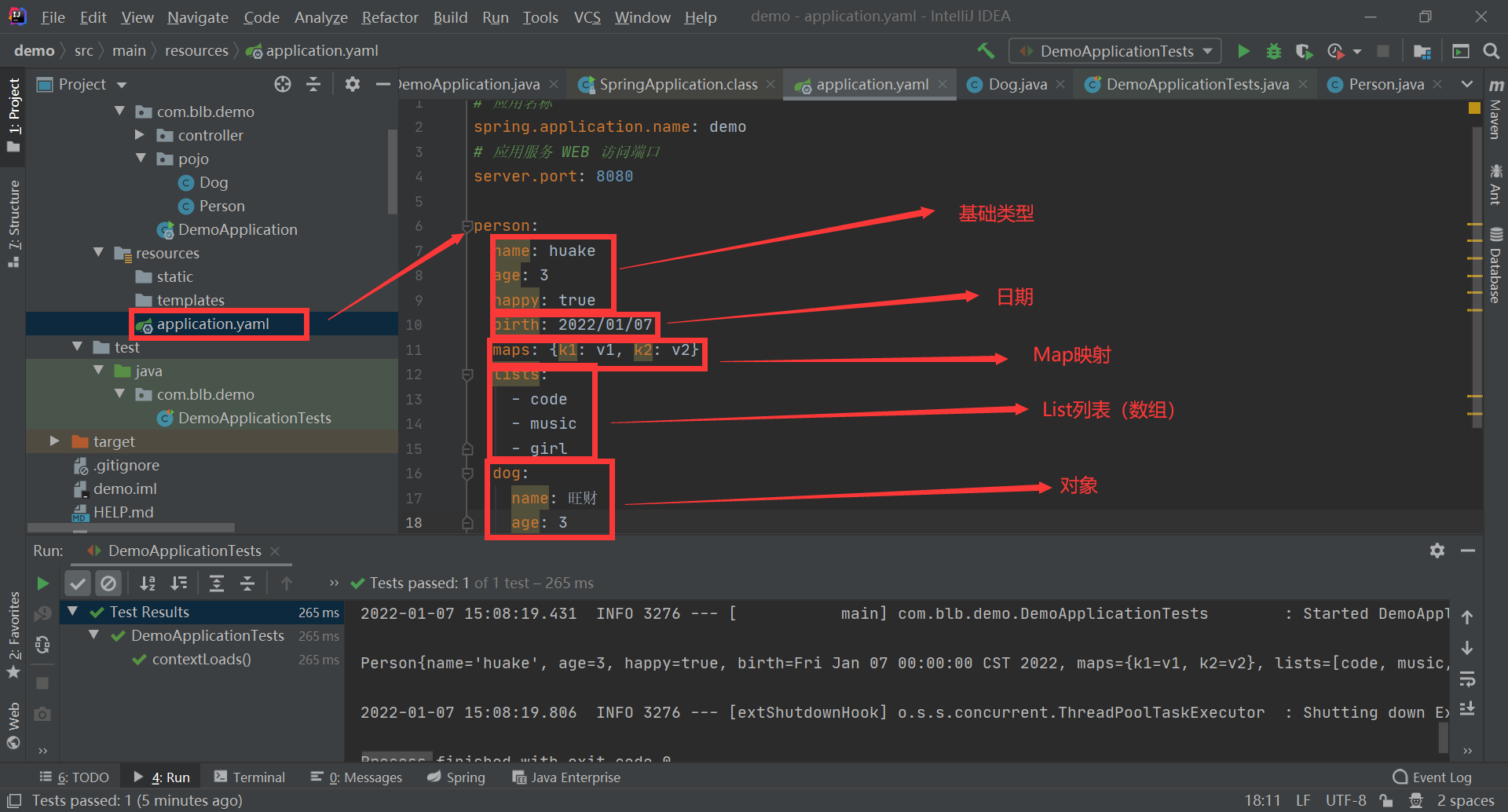Toggle show passed tests checkmark

(78, 583)
